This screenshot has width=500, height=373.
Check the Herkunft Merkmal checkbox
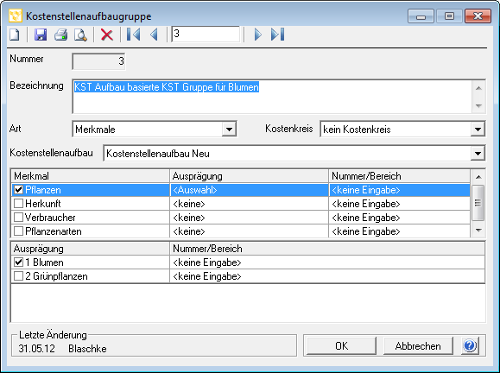click(x=19, y=204)
